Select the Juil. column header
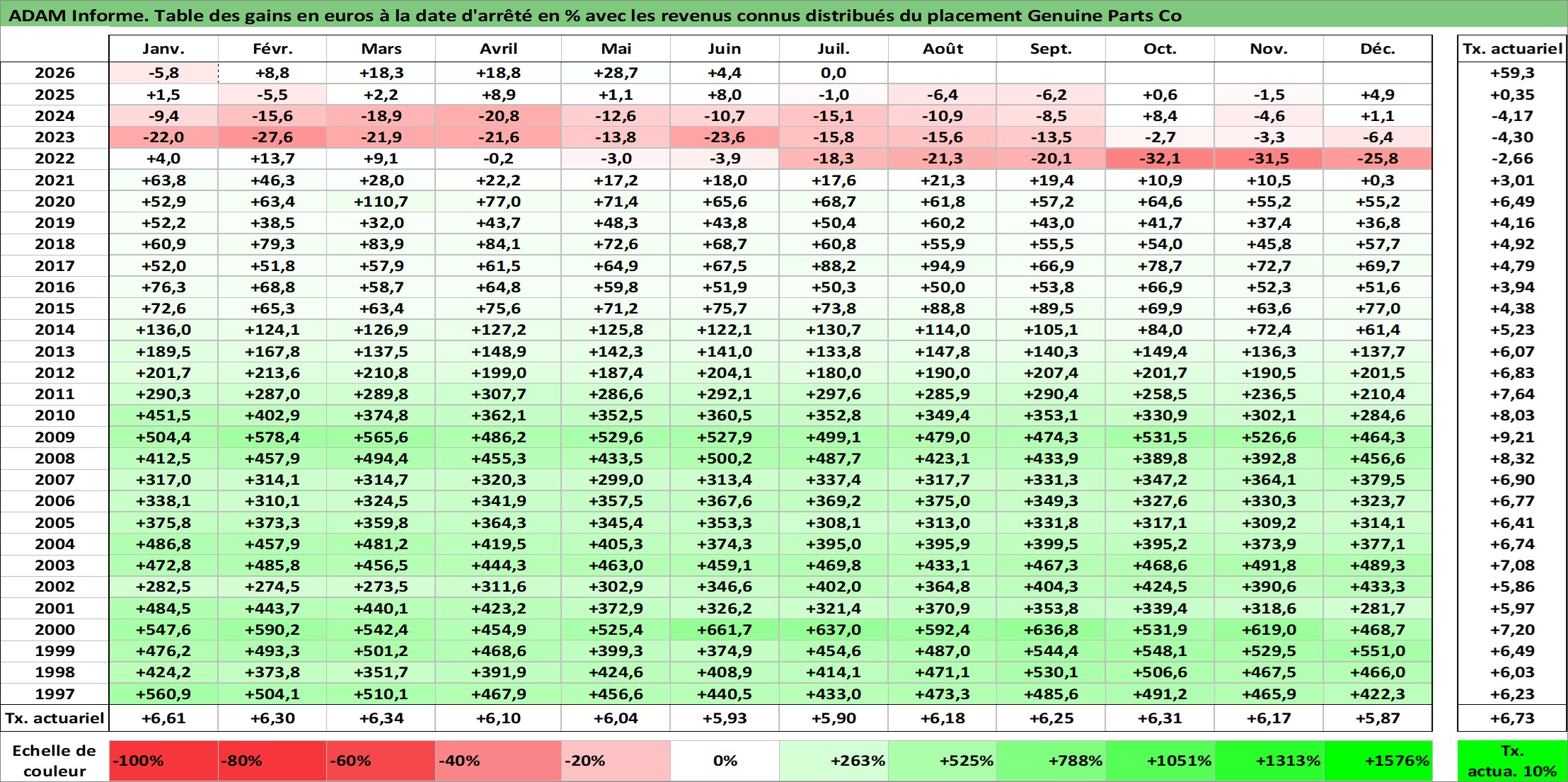The width and height of the screenshot is (1568, 782). [x=834, y=49]
